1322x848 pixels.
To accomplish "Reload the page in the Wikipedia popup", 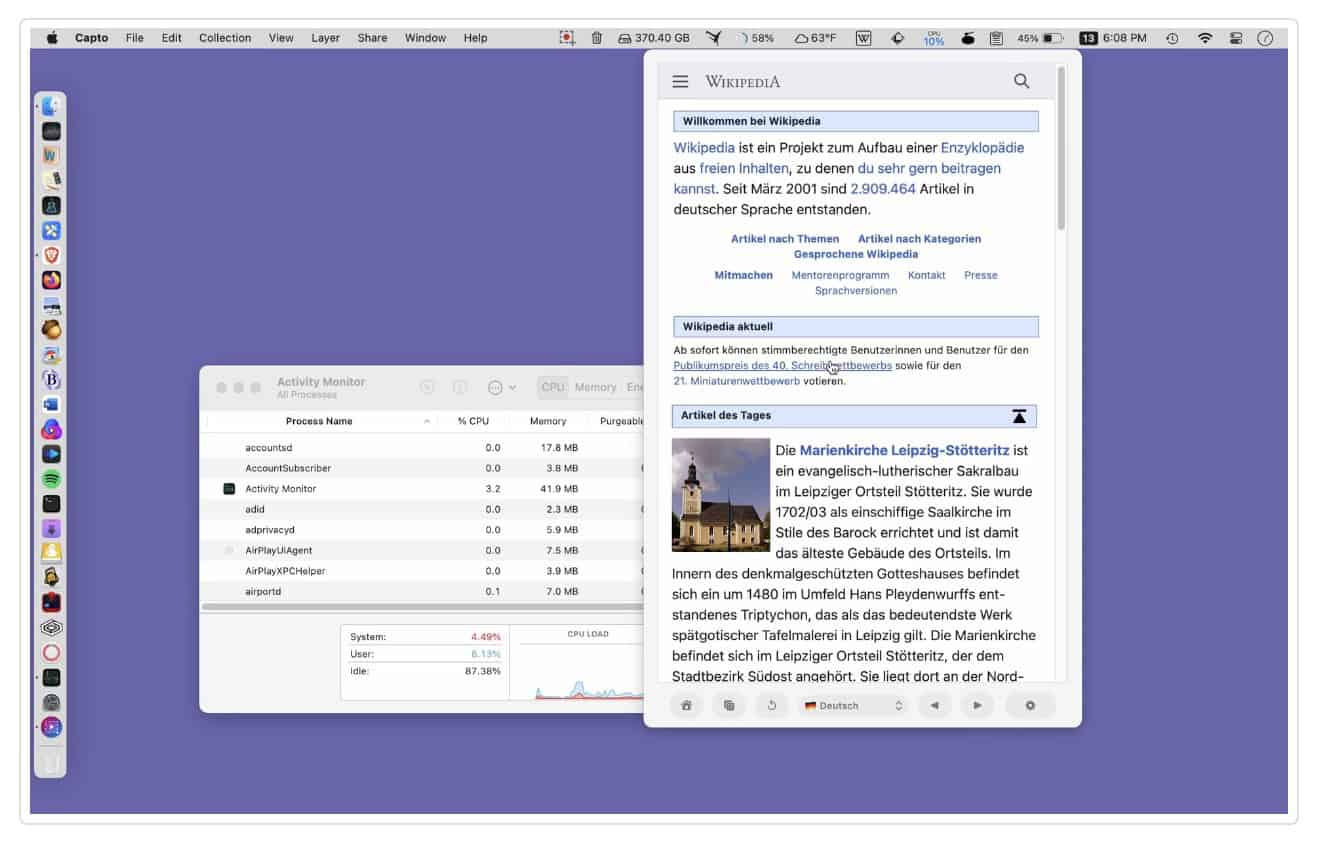I will [x=772, y=705].
